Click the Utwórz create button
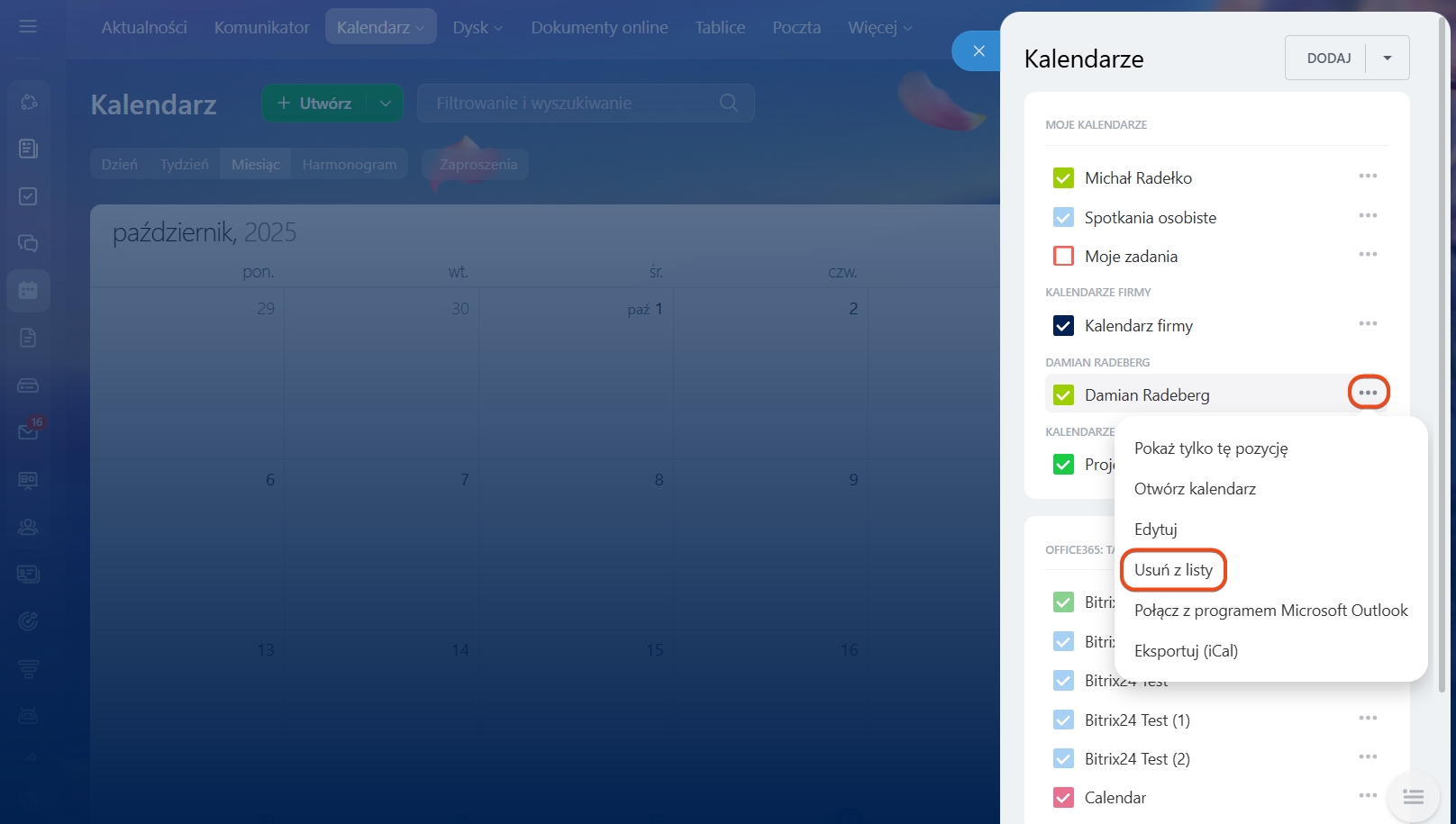 [x=314, y=103]
